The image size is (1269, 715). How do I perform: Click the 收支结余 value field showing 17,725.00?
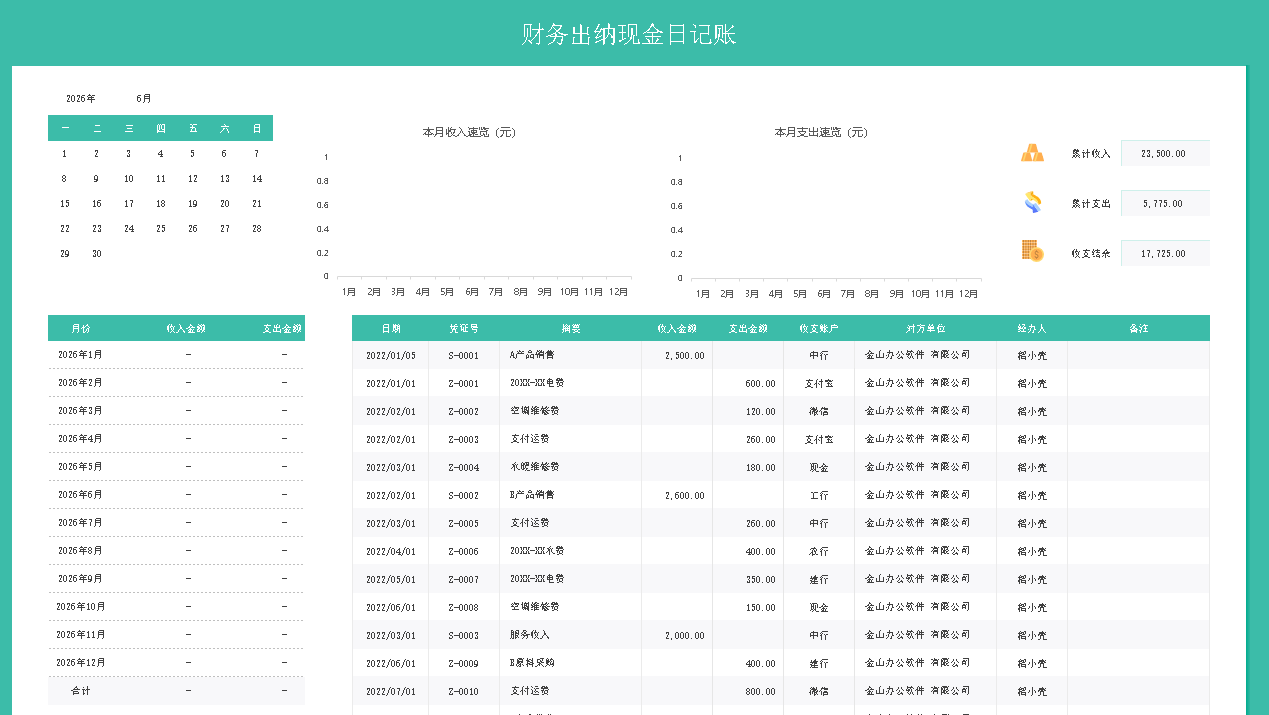tap(1164, 253)
